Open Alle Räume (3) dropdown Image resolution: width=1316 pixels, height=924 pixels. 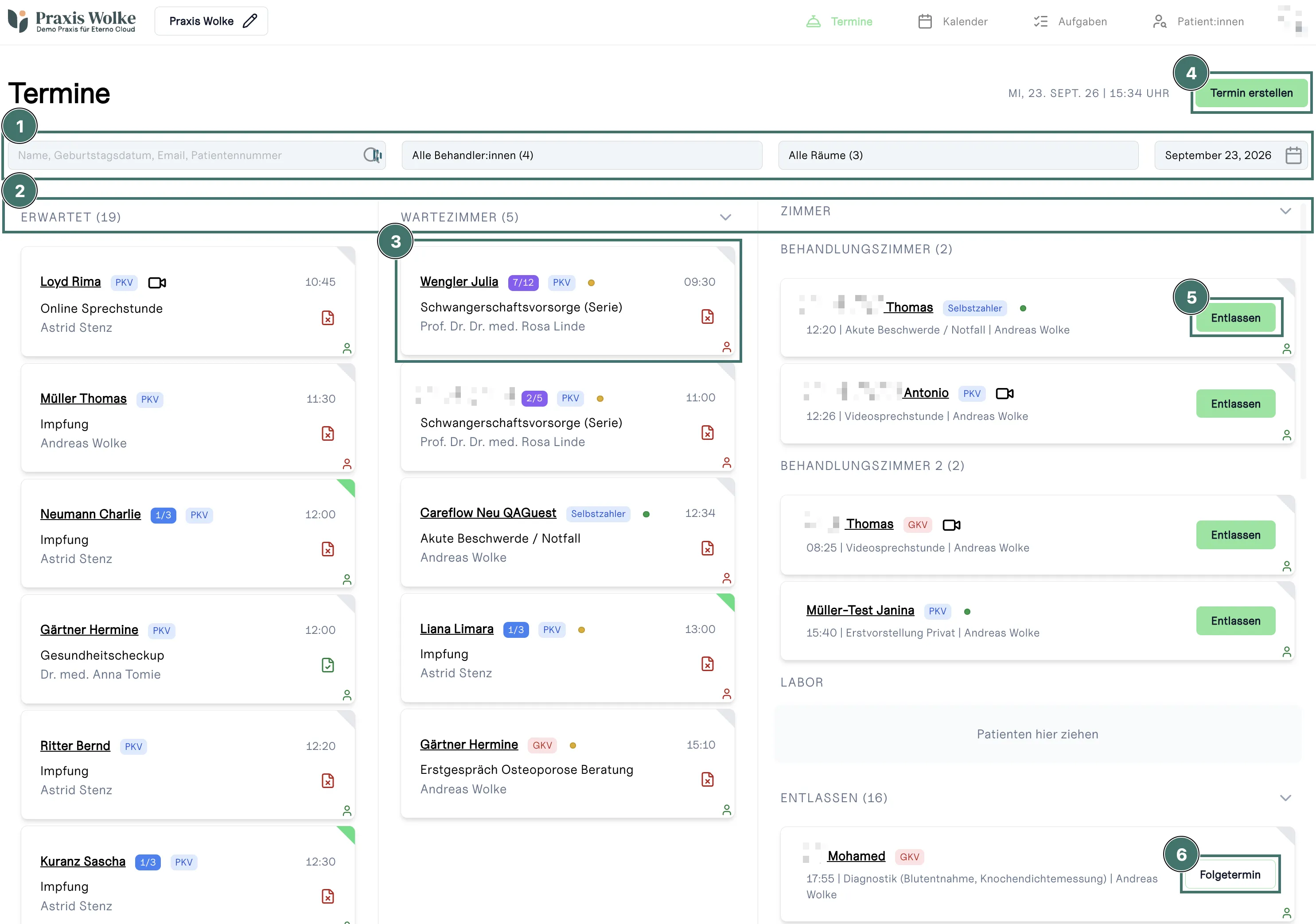(x=958, y=155)
